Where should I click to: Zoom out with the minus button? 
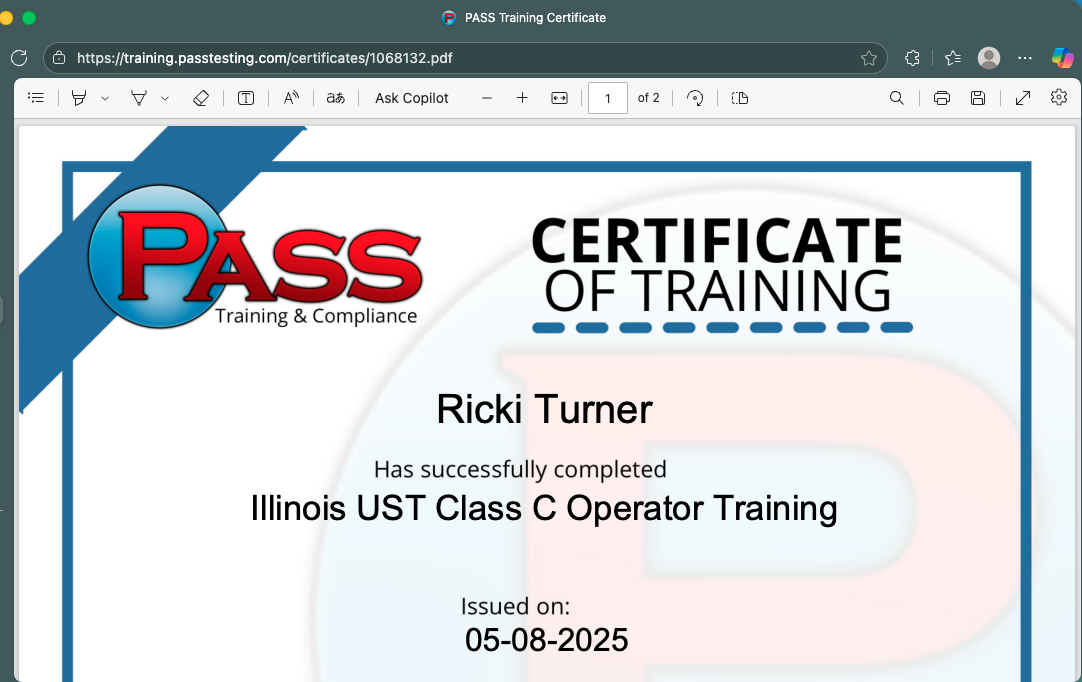(487, 98)
